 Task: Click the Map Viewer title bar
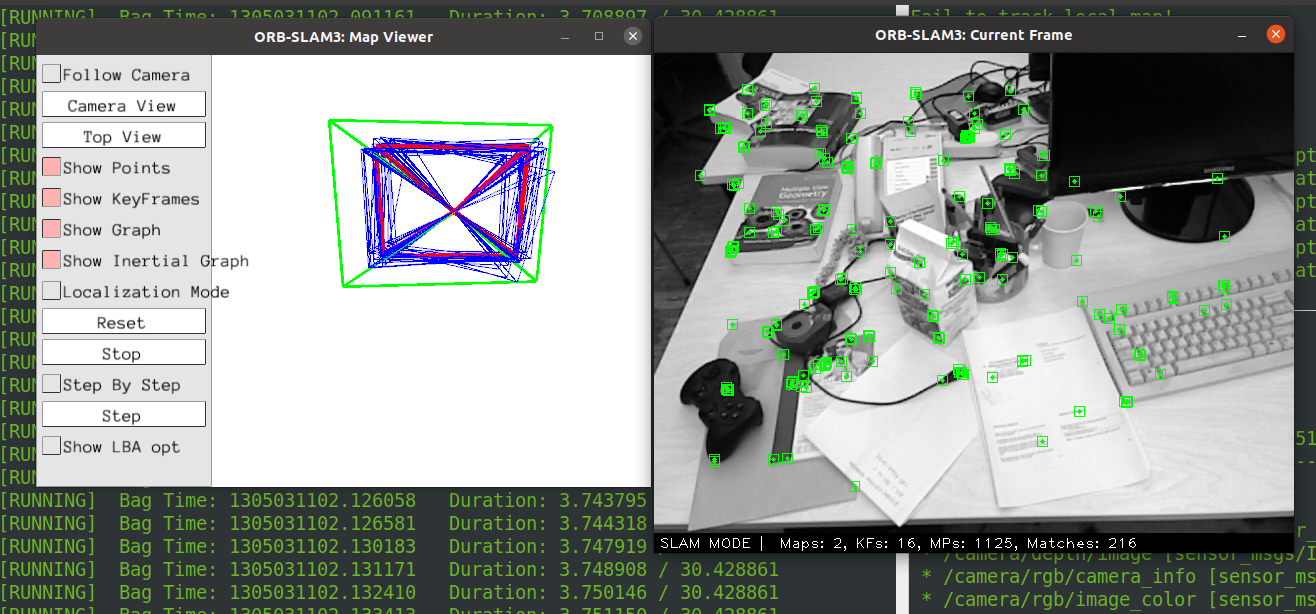pyautogui.click(x=344, y=37)
